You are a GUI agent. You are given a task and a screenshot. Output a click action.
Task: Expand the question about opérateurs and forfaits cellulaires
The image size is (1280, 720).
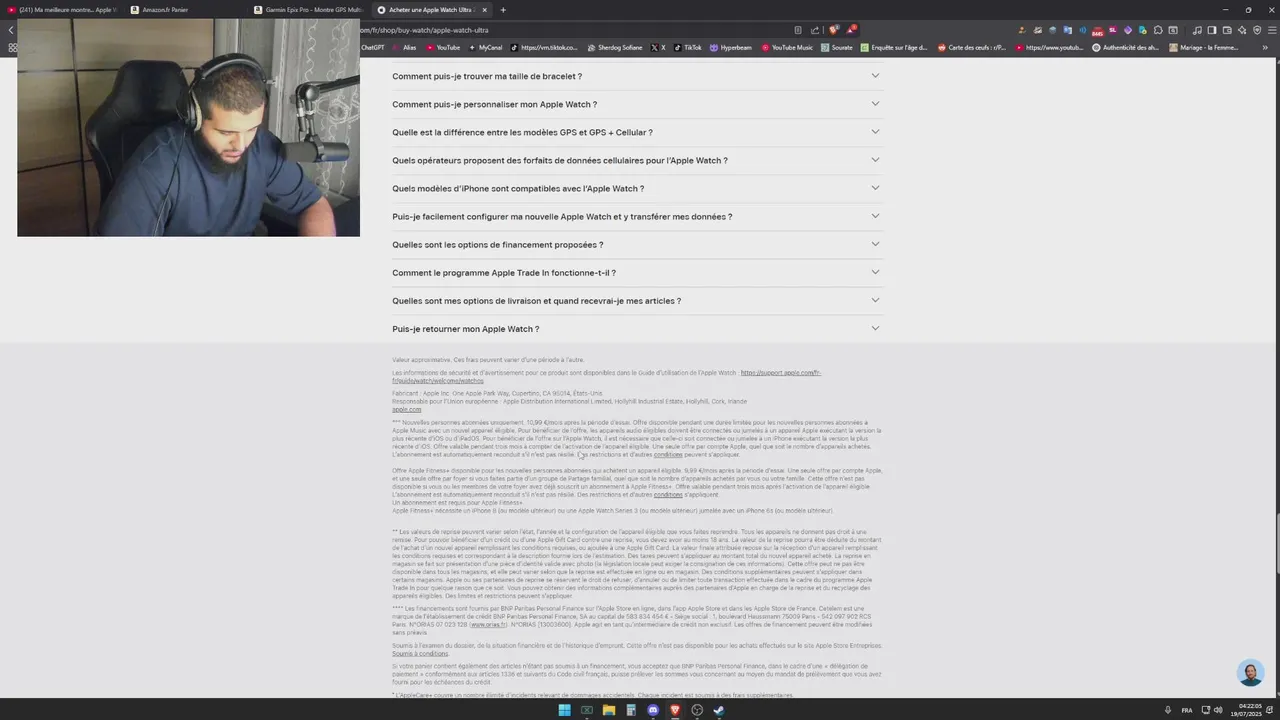point(636,160)
